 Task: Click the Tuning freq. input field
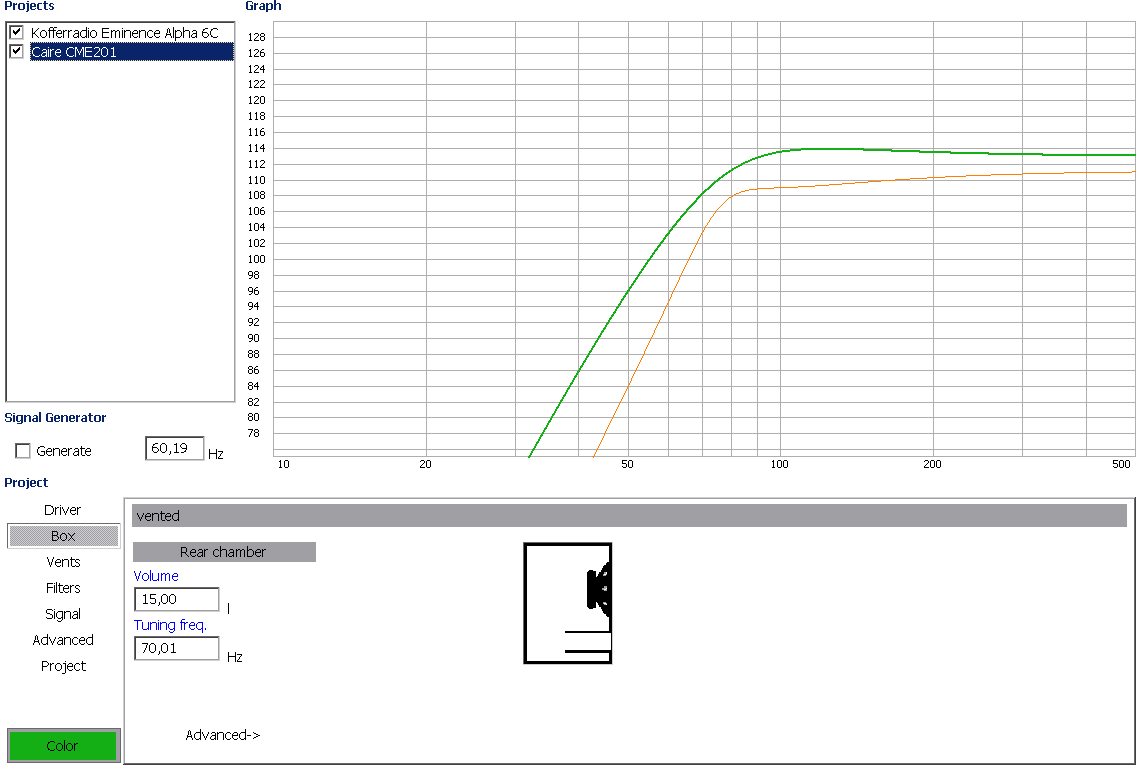[176, 648]
